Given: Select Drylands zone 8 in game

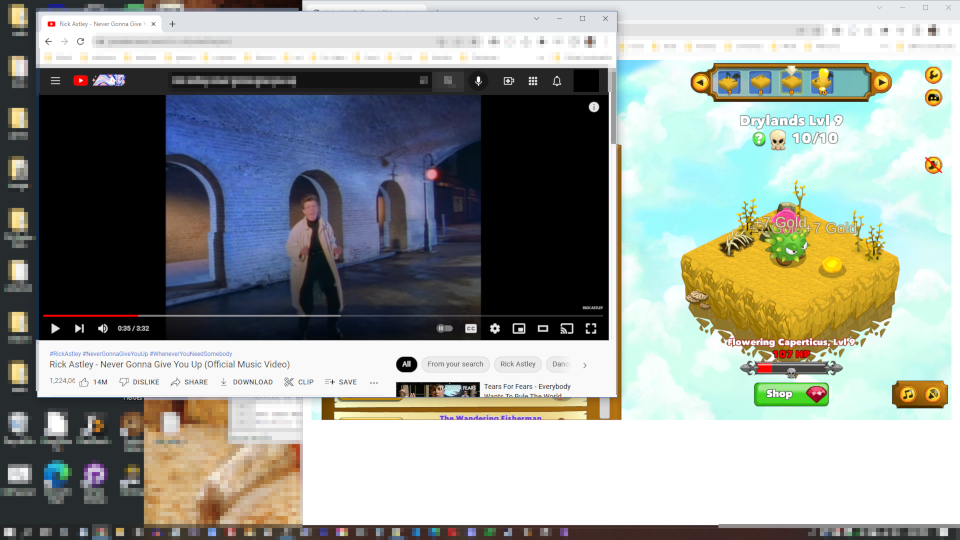Looking at the screenshot, I should click(760, 82).
